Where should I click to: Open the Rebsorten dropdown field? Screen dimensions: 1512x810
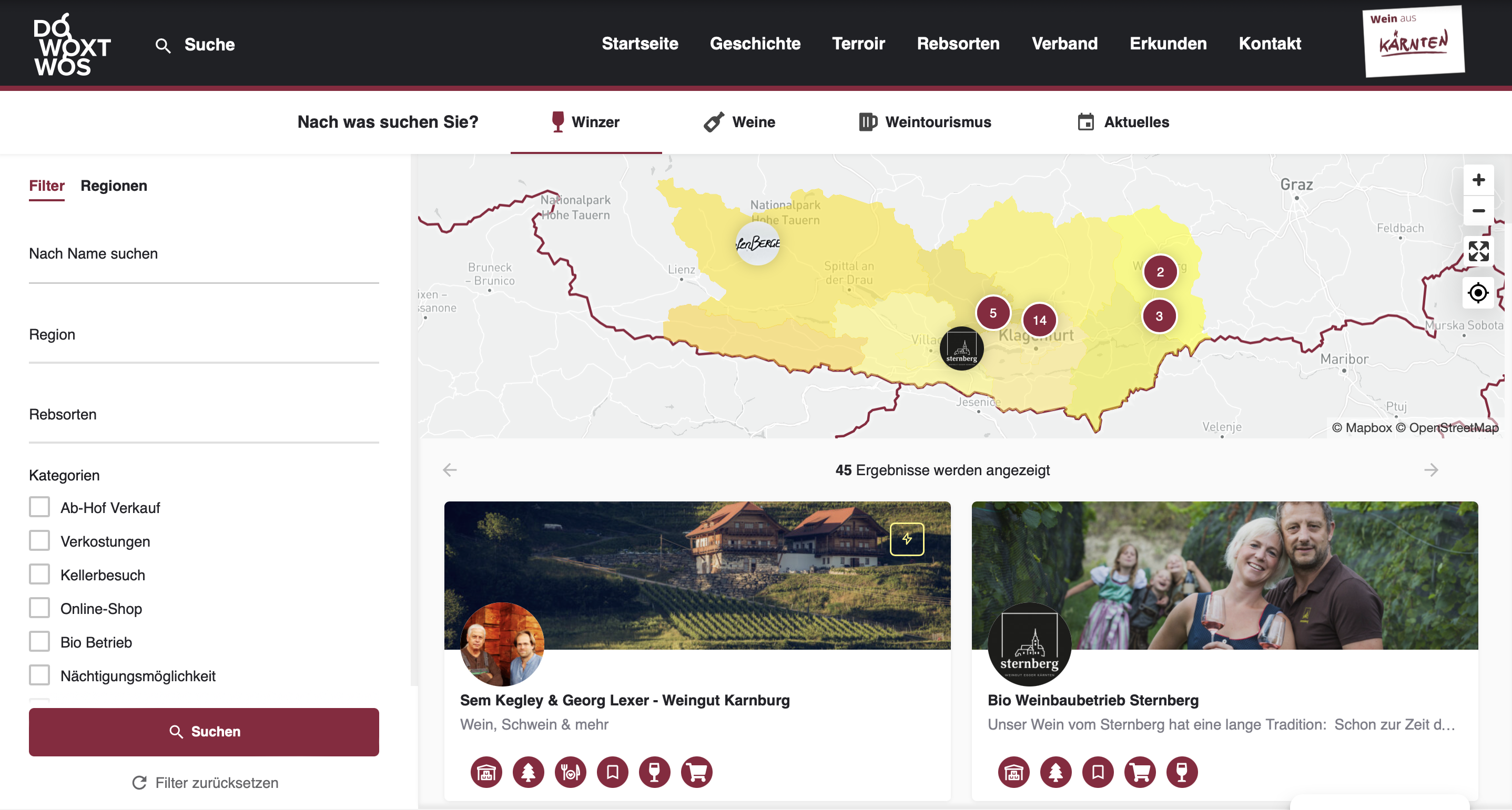point(204,415)
